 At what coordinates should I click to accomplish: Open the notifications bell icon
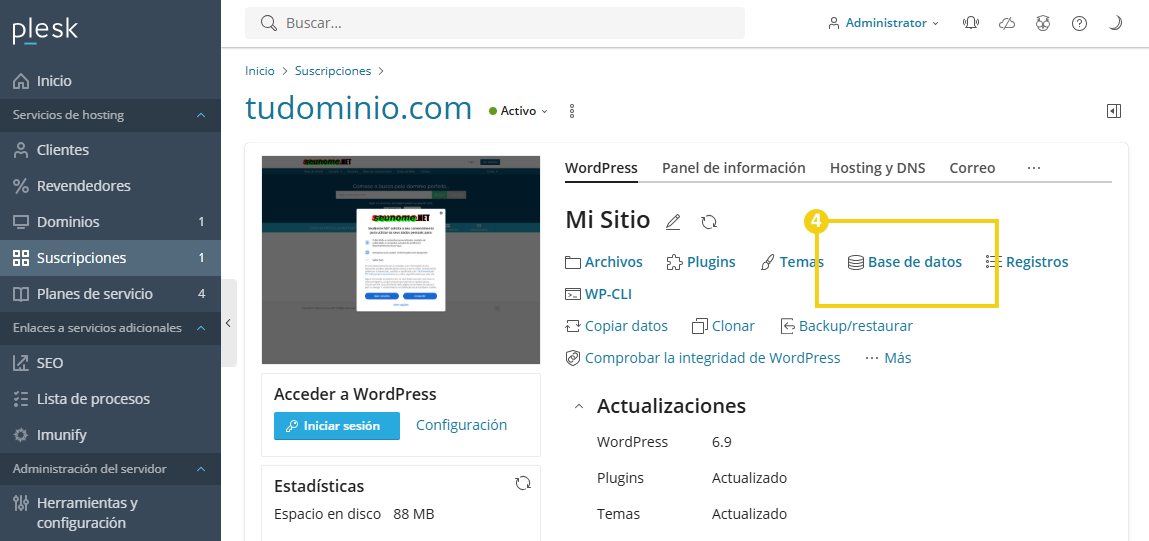pos(971,23)
